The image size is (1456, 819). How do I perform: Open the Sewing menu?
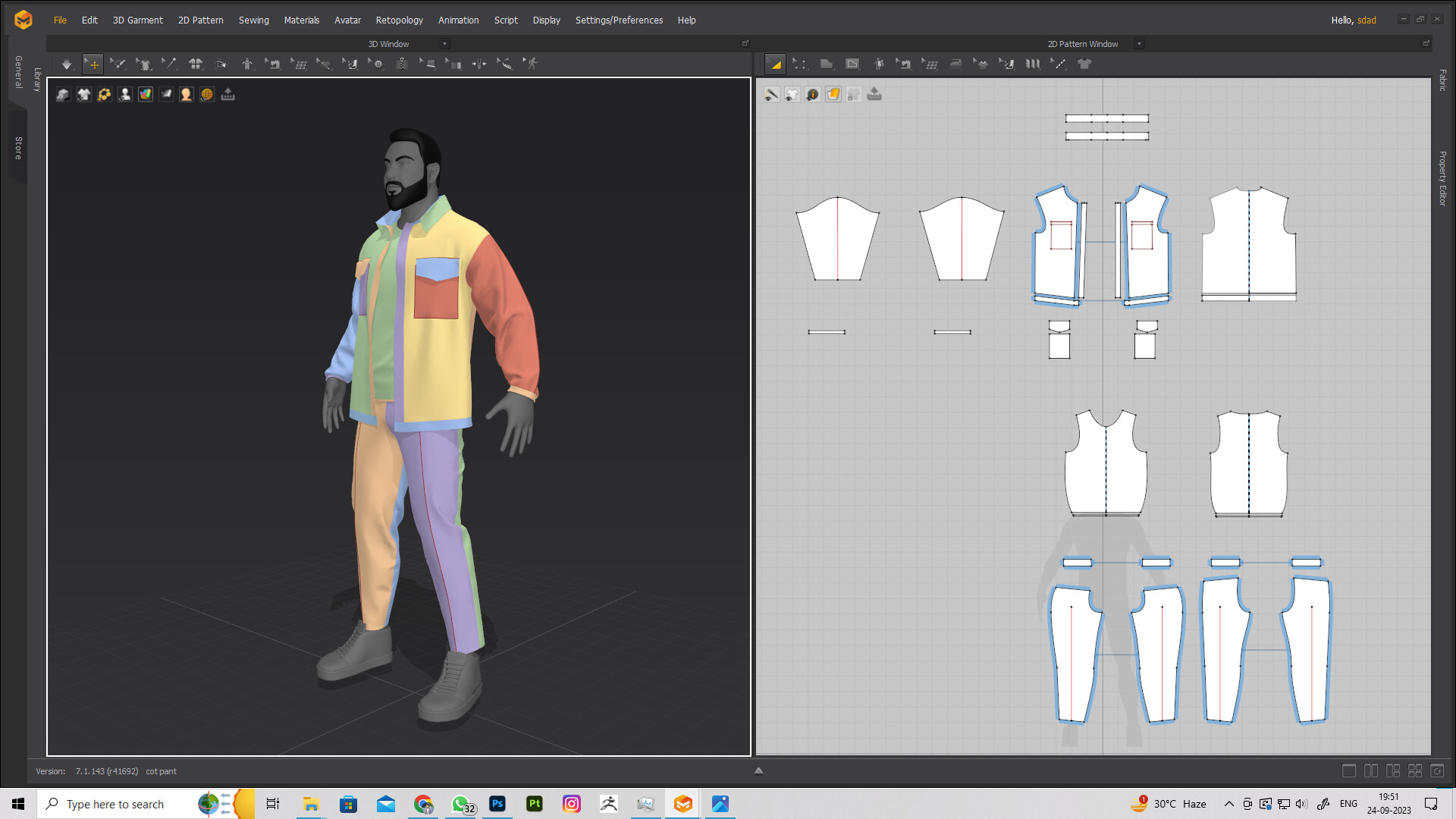click(254, 20)
